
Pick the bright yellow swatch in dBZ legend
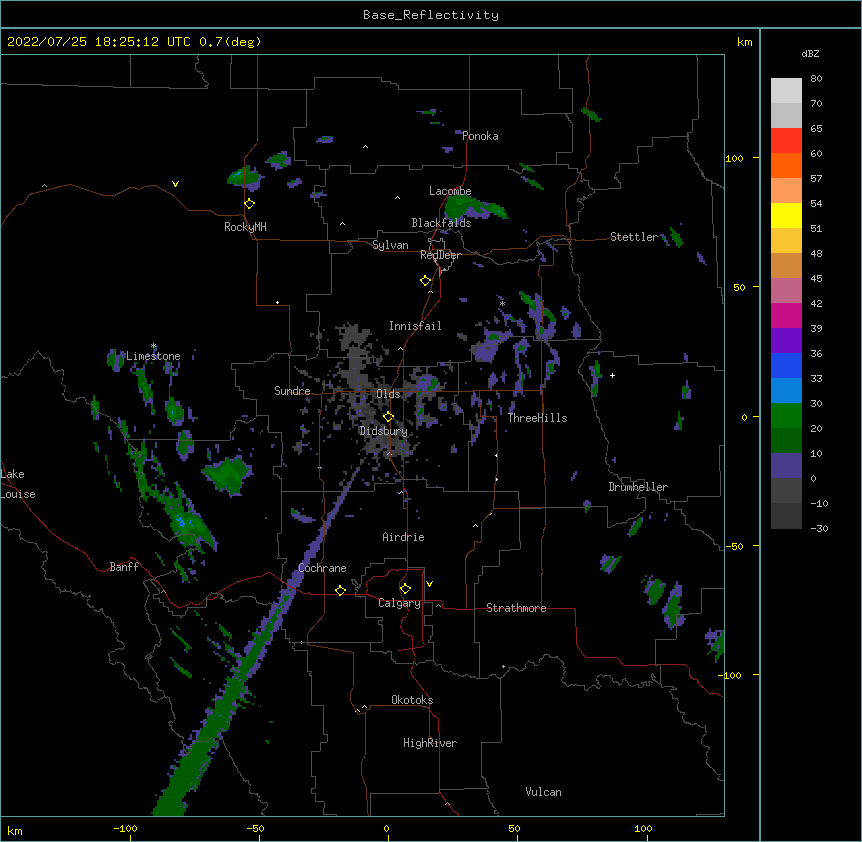pos(786,215)
